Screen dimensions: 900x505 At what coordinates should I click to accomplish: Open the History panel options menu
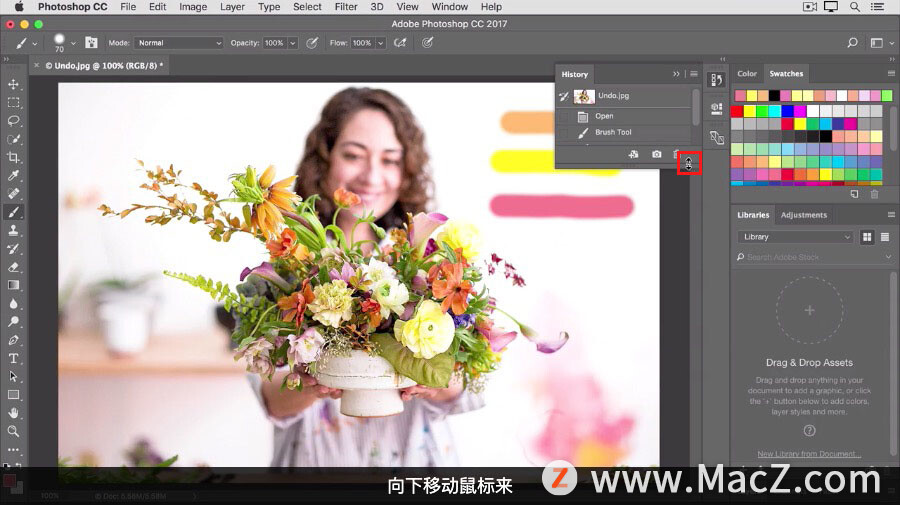(694, 74)
